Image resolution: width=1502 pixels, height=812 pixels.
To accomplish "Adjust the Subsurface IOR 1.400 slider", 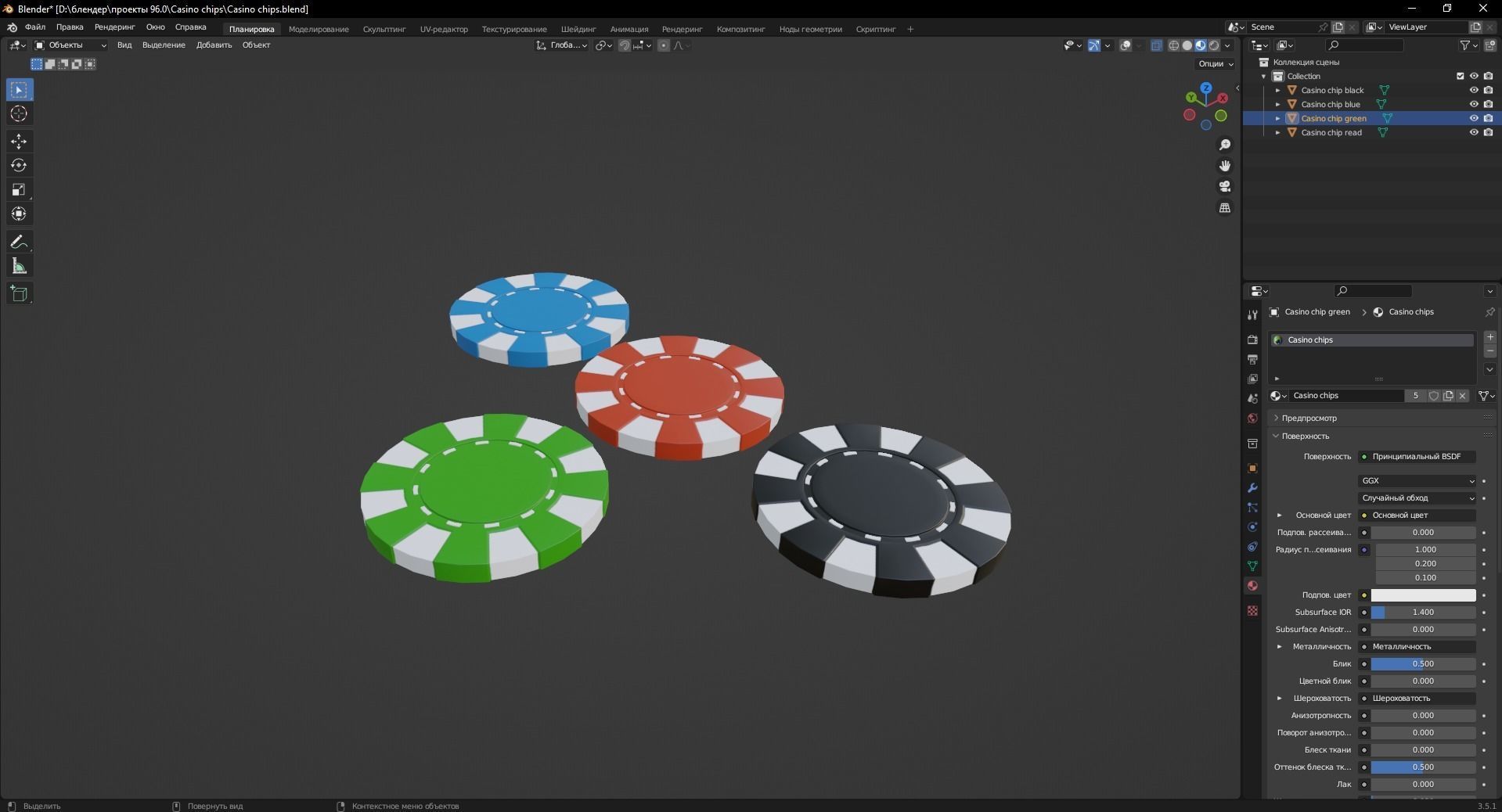I will point(1423,613).
